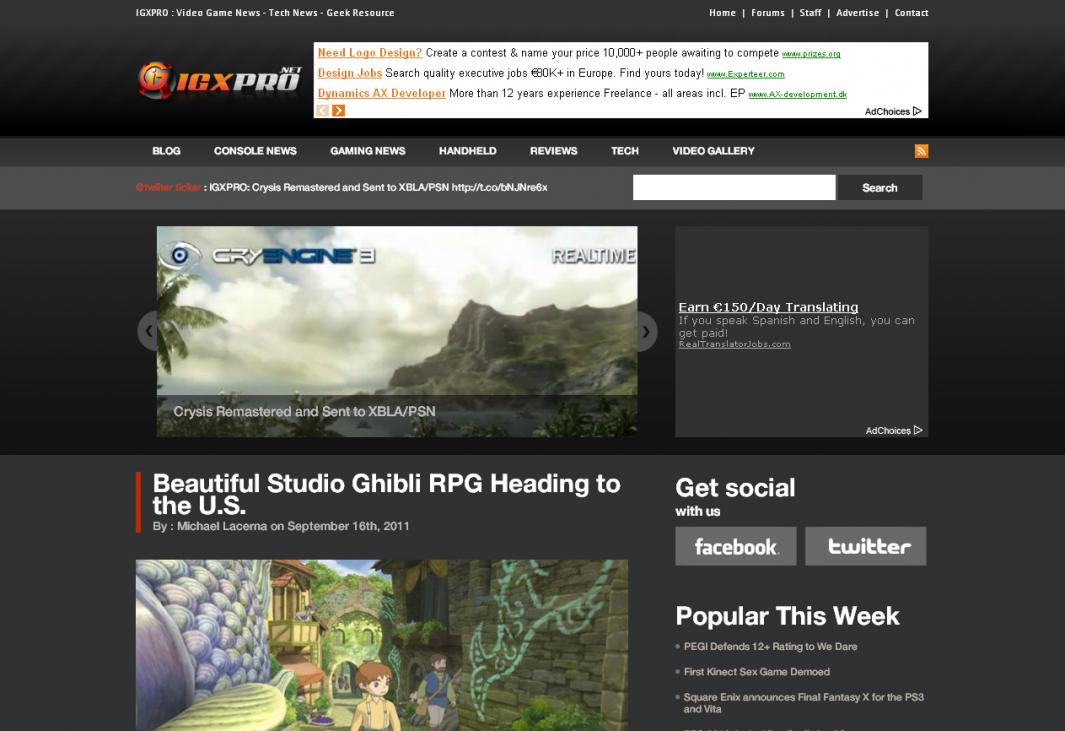Open the Video Gallery section

coord(713,151)
